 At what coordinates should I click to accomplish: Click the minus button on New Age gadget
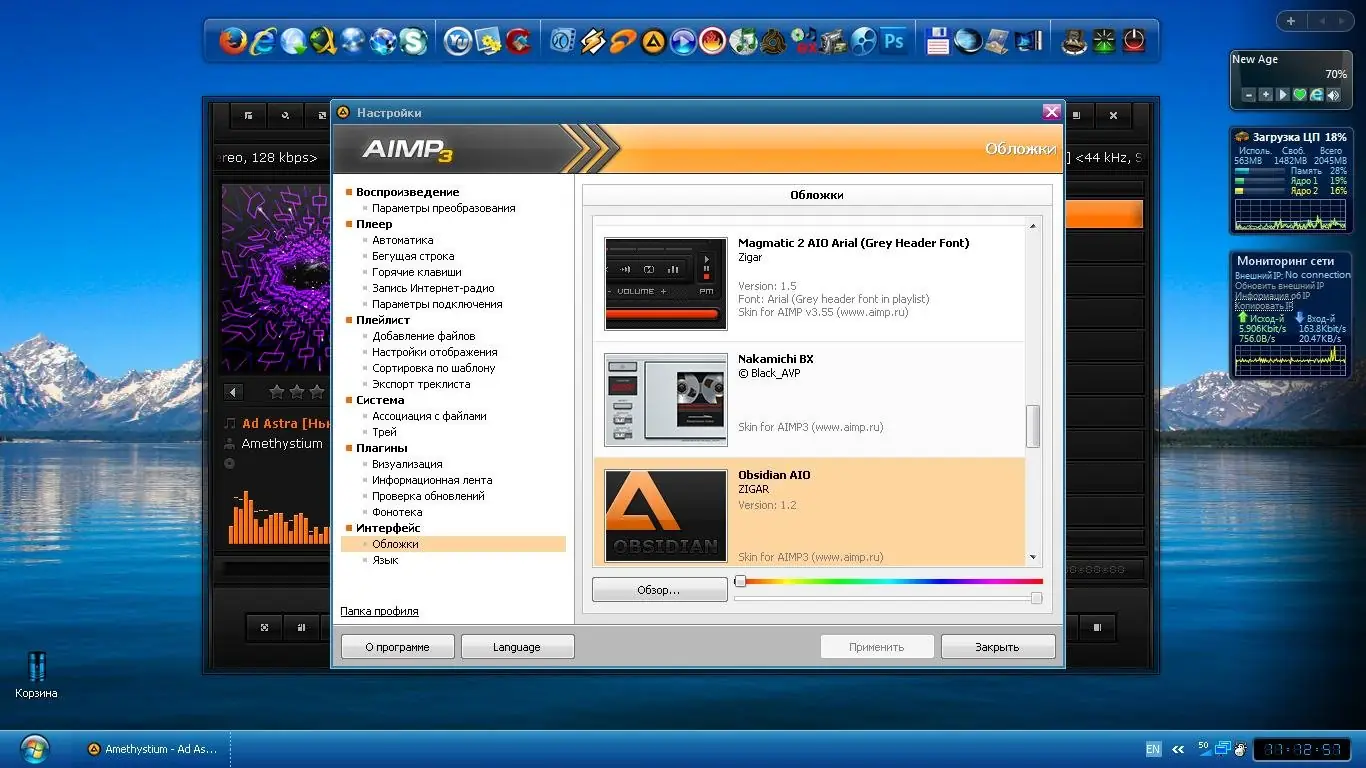[1249, 95]
